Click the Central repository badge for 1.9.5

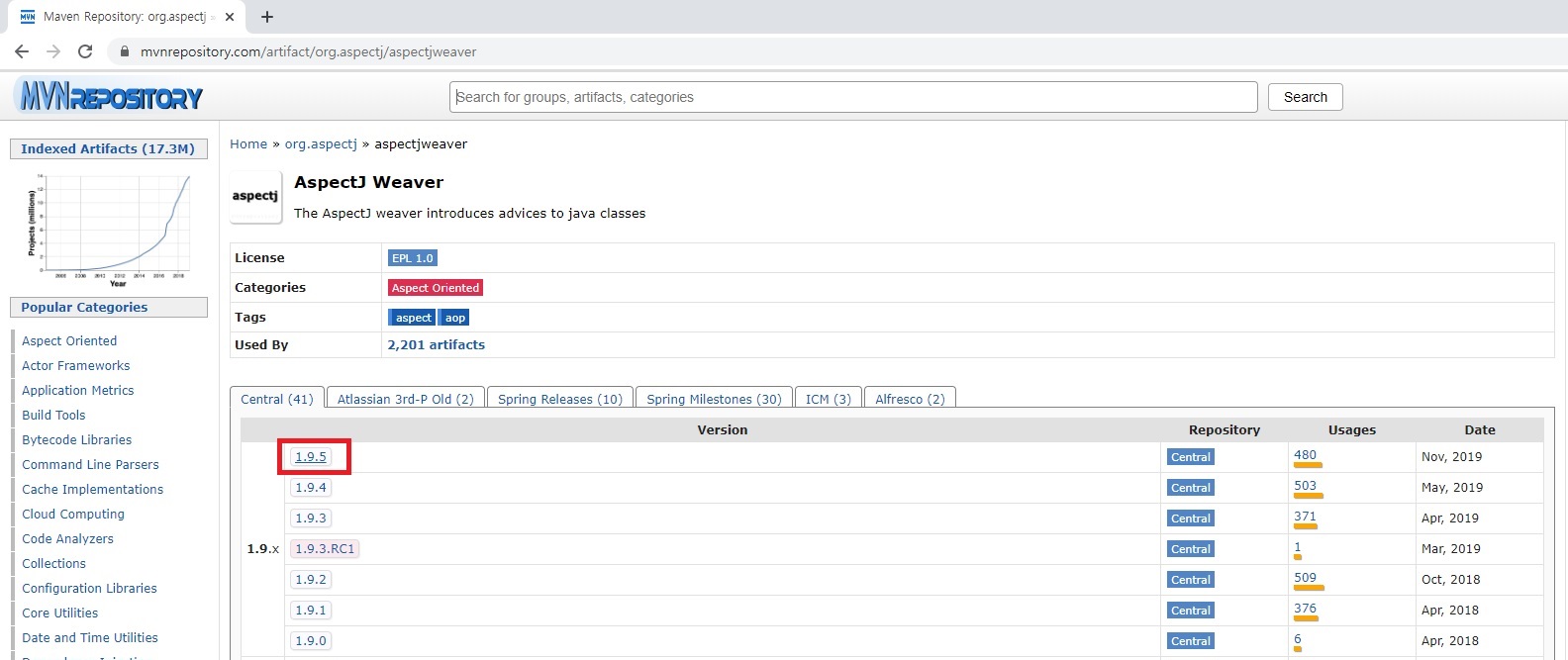(x=1190, y=457)
